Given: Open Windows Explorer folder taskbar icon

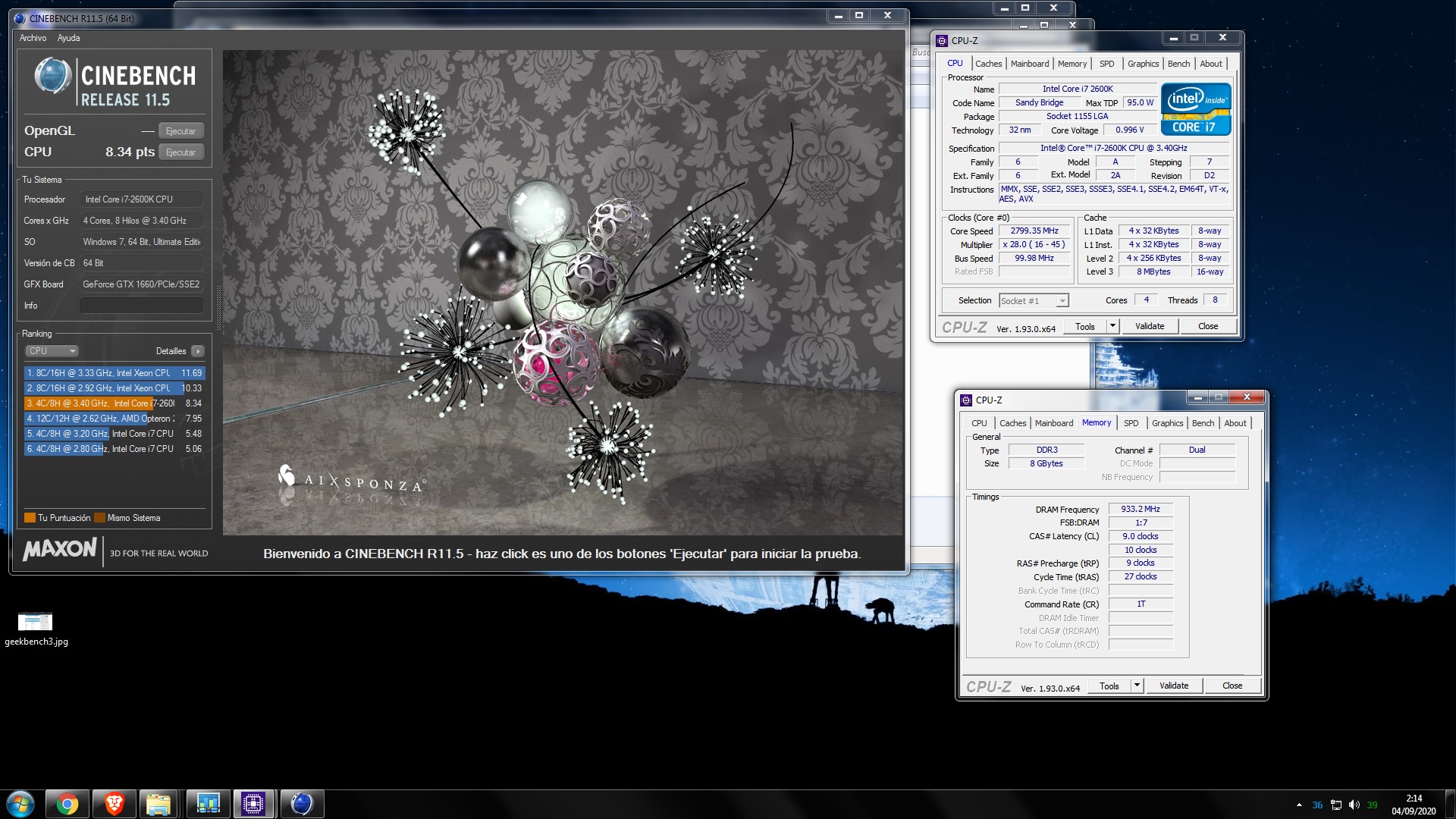Looking at the screenshot, I should click(158, 804).
